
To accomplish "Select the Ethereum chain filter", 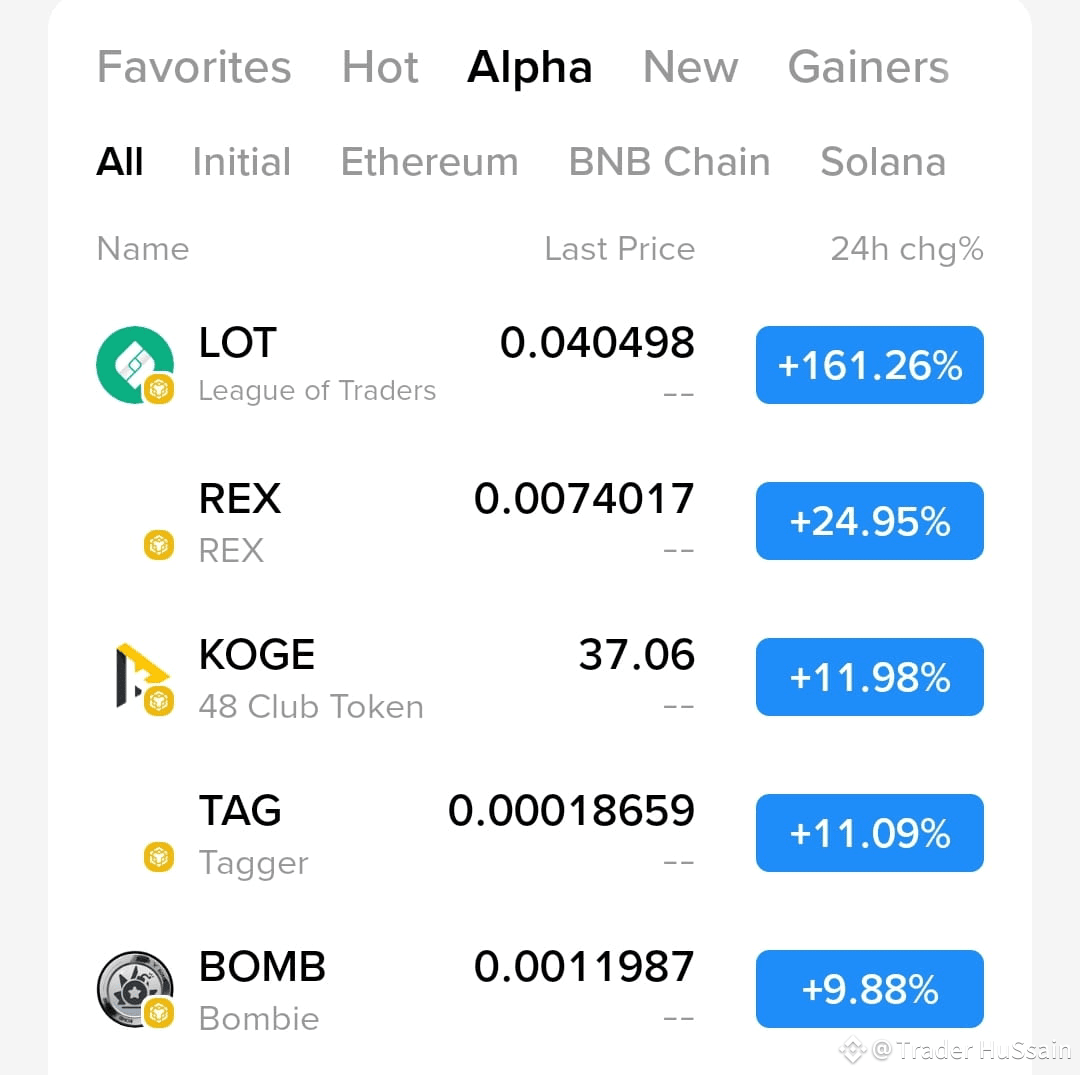I will (x=429, y=161).
